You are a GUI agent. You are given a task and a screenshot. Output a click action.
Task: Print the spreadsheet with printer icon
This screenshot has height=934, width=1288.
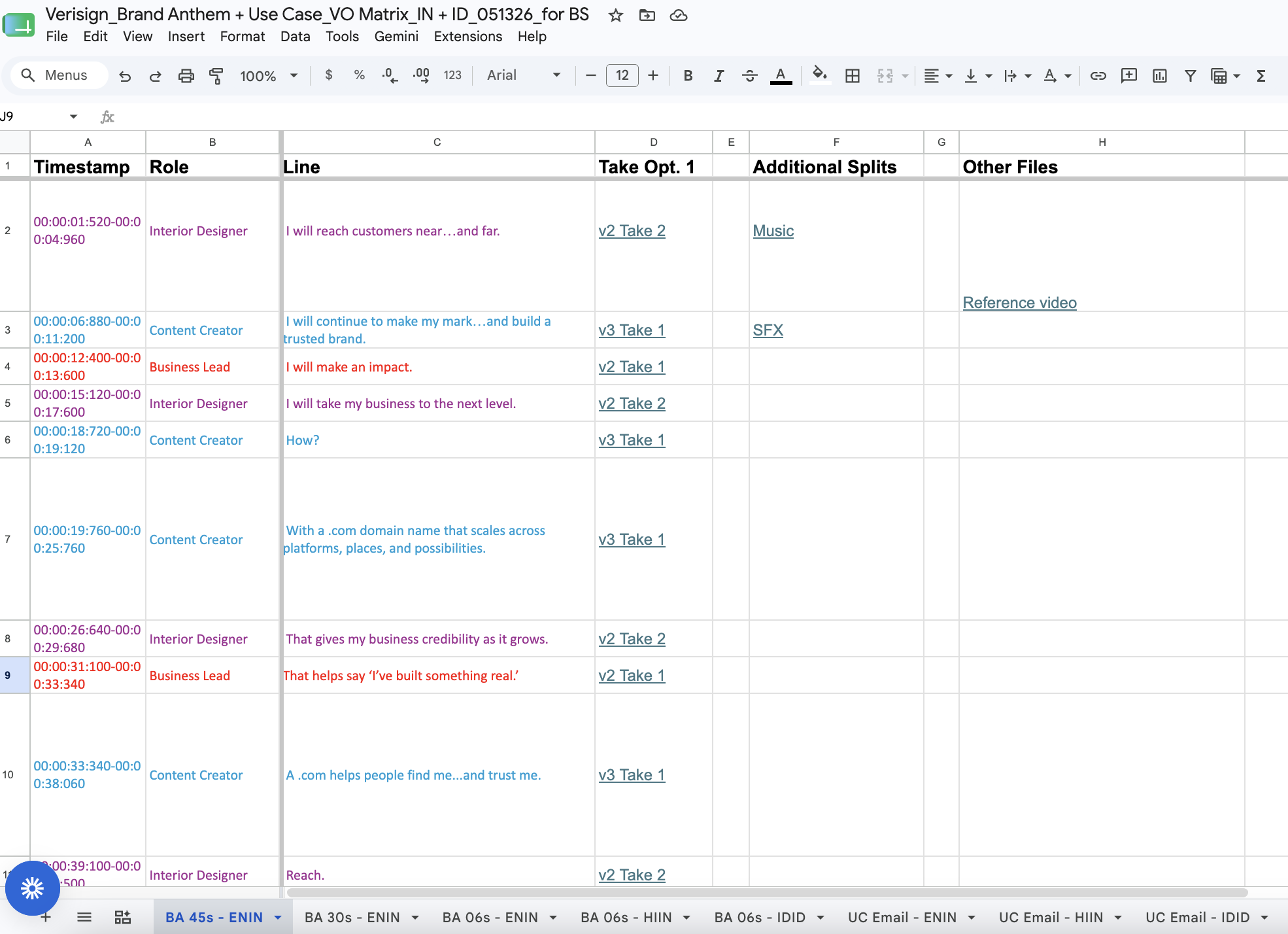coord(186,76)
